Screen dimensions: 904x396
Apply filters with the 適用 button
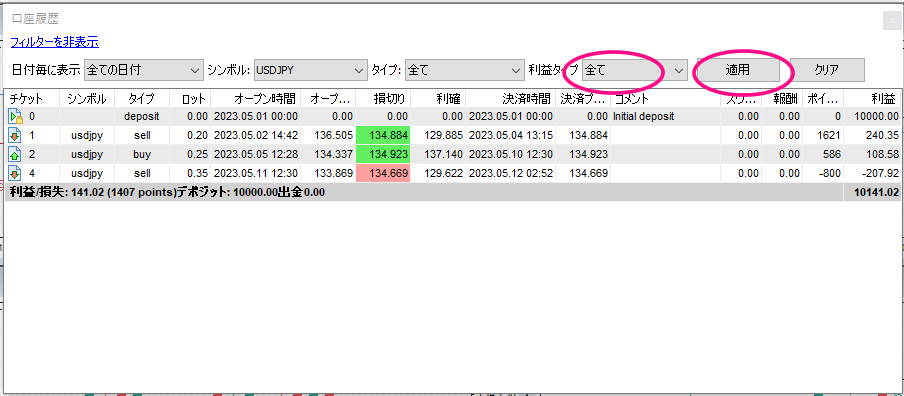(738, 70)
